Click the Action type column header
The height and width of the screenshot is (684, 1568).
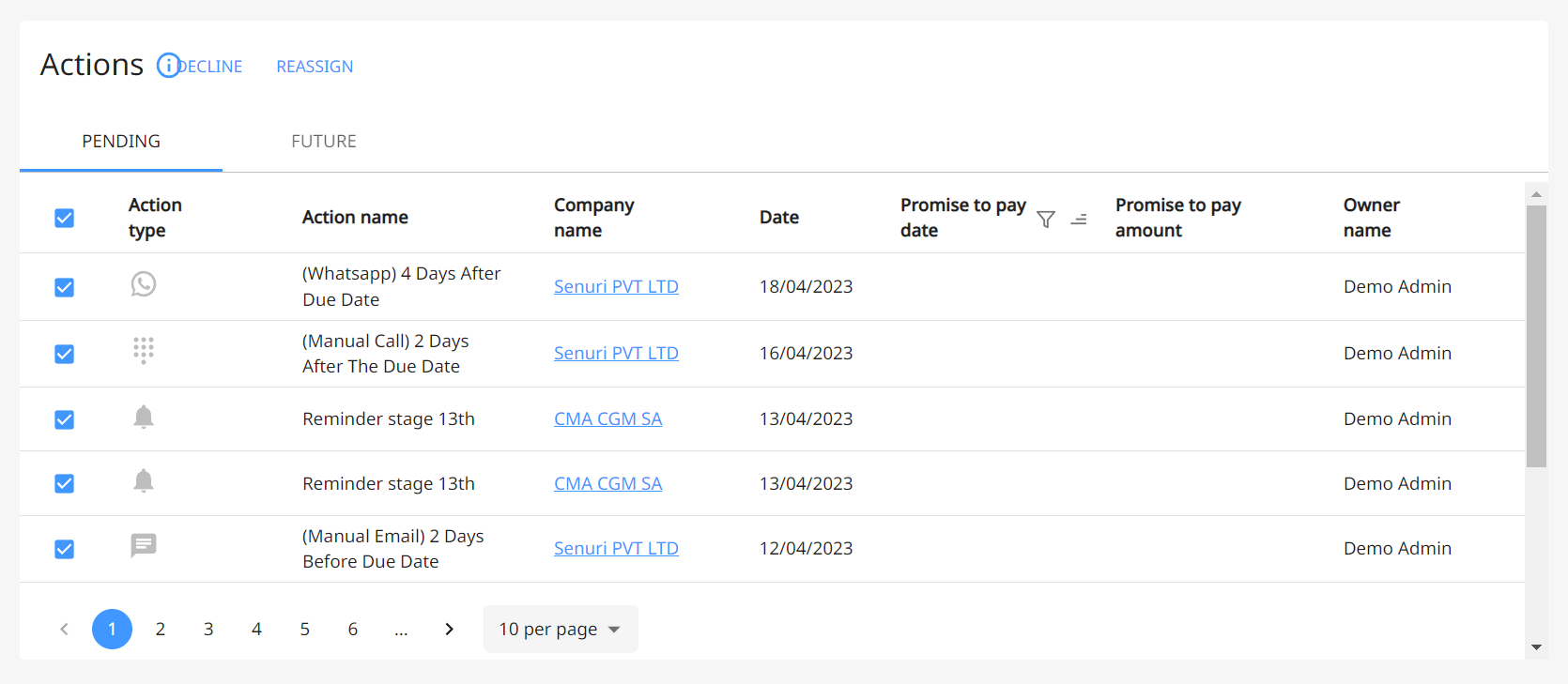tap(155, 217)
